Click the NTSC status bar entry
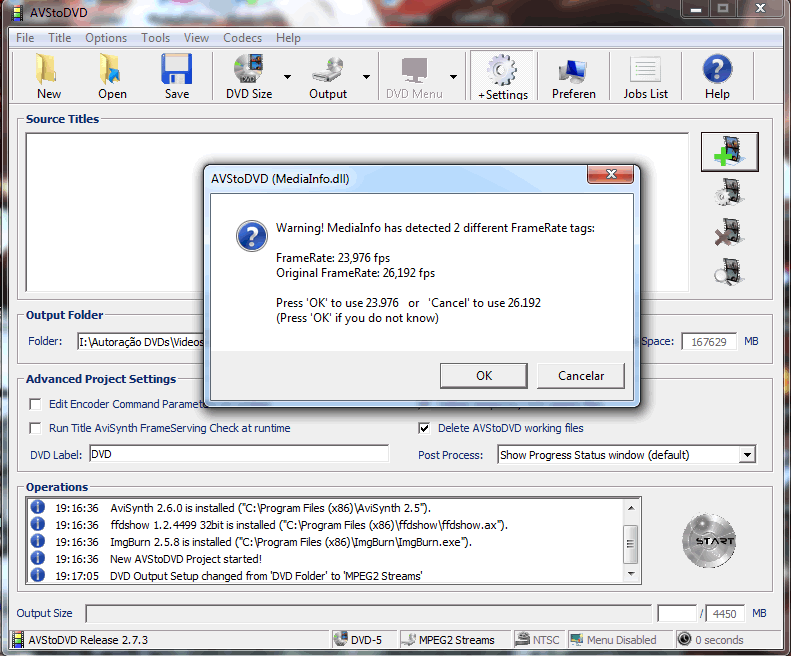 (x=538, y=640)
